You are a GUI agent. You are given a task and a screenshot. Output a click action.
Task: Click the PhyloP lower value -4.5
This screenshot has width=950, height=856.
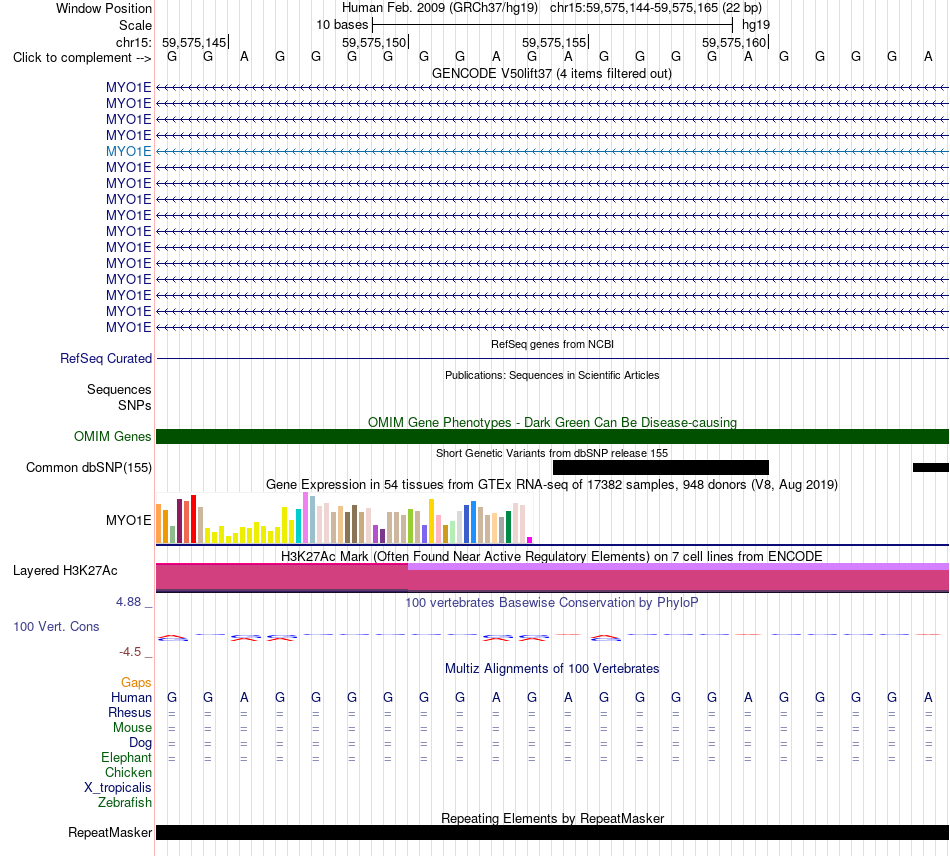point(130,652)
